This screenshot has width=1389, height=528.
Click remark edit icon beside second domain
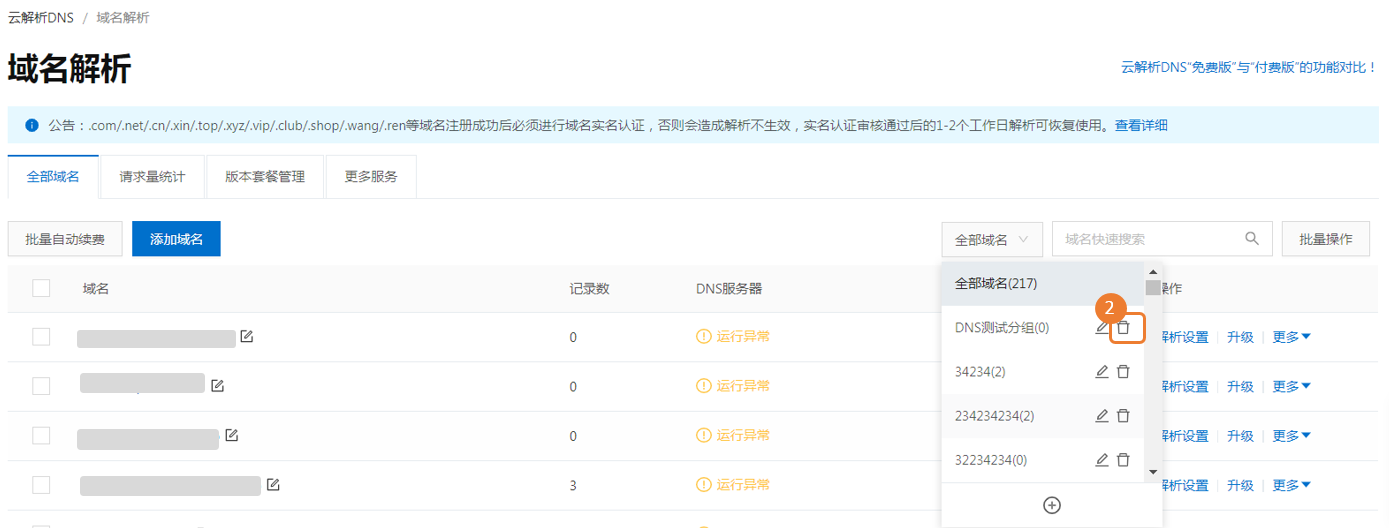217,385
